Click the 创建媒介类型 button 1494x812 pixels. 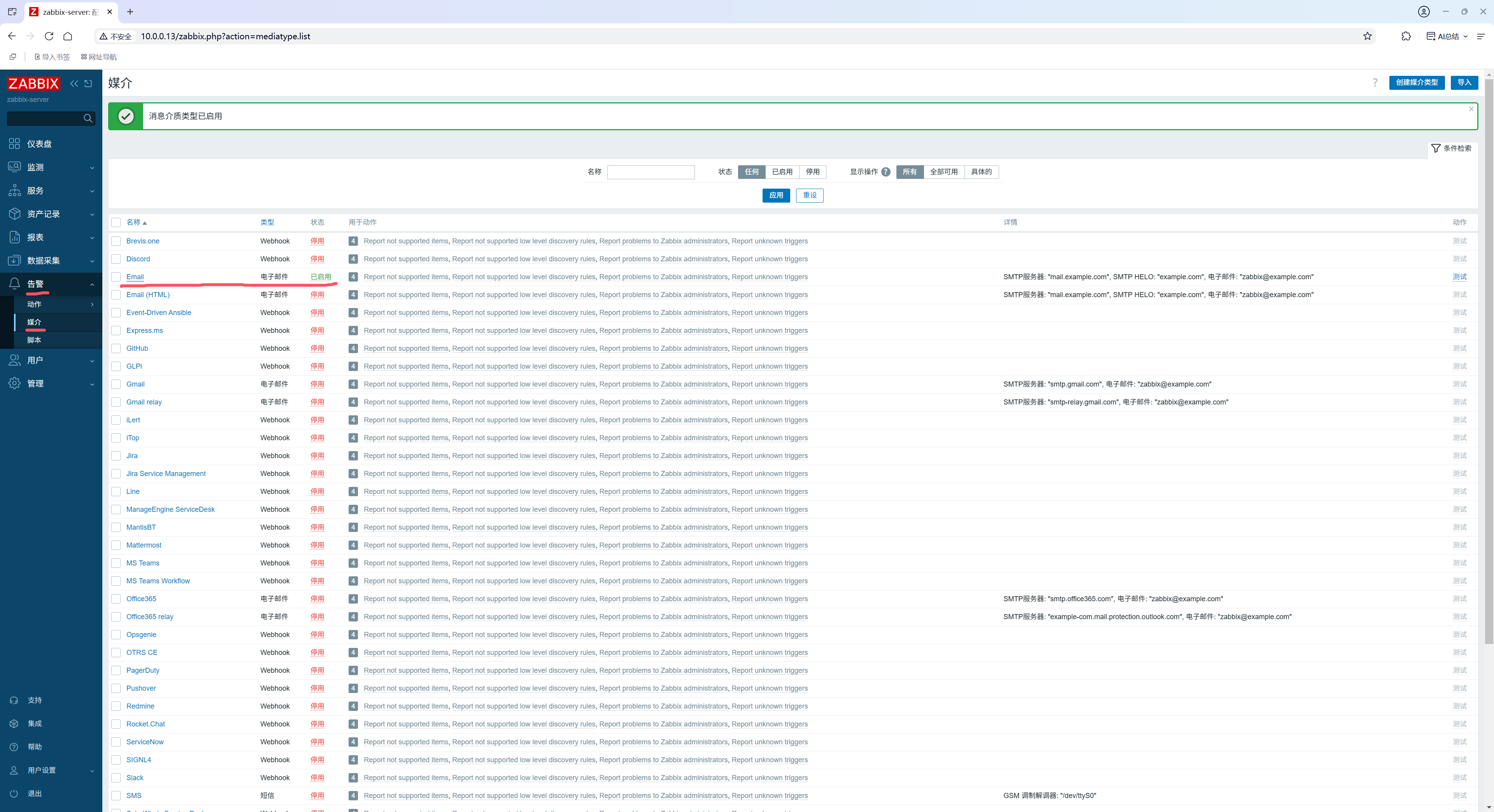pos(1416,82)
